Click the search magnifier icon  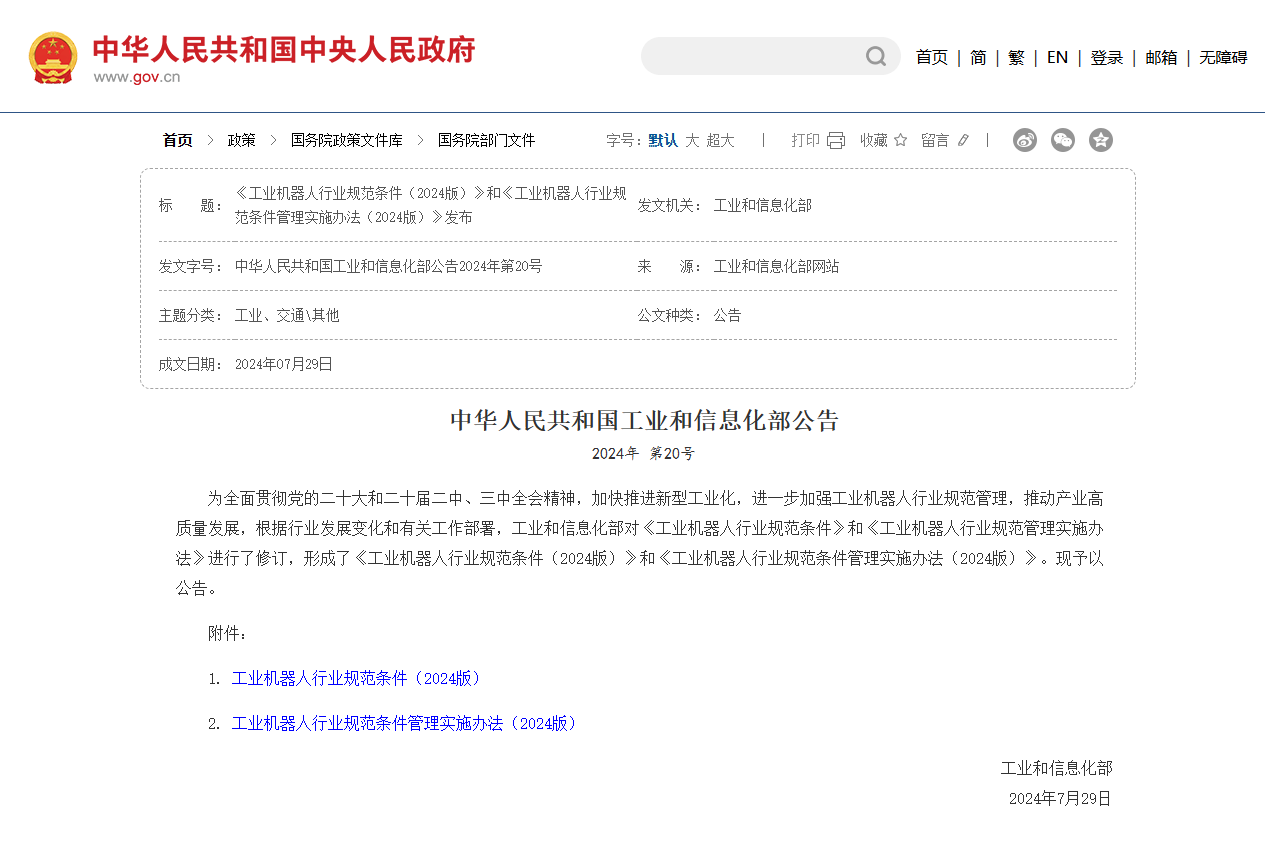coord(876,57)
